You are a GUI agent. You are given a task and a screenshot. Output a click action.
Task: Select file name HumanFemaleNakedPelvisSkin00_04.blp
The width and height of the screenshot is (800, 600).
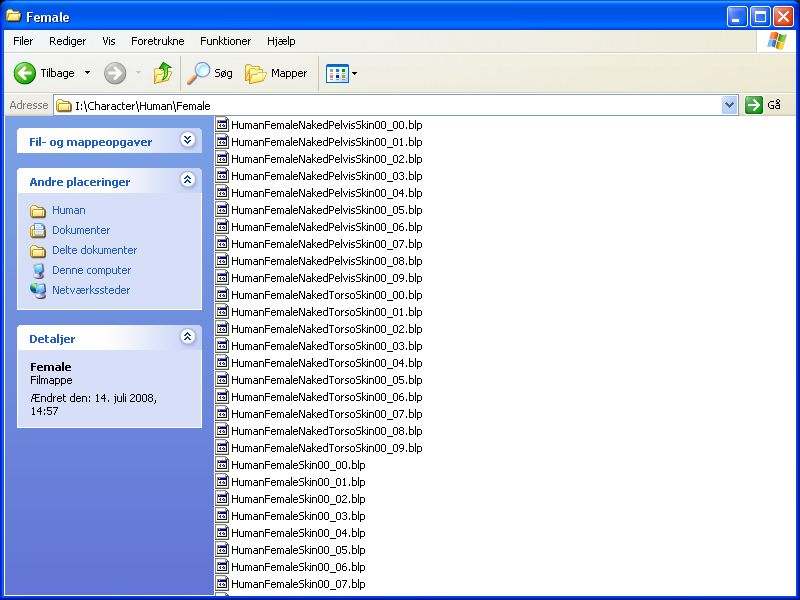(327, 193)
